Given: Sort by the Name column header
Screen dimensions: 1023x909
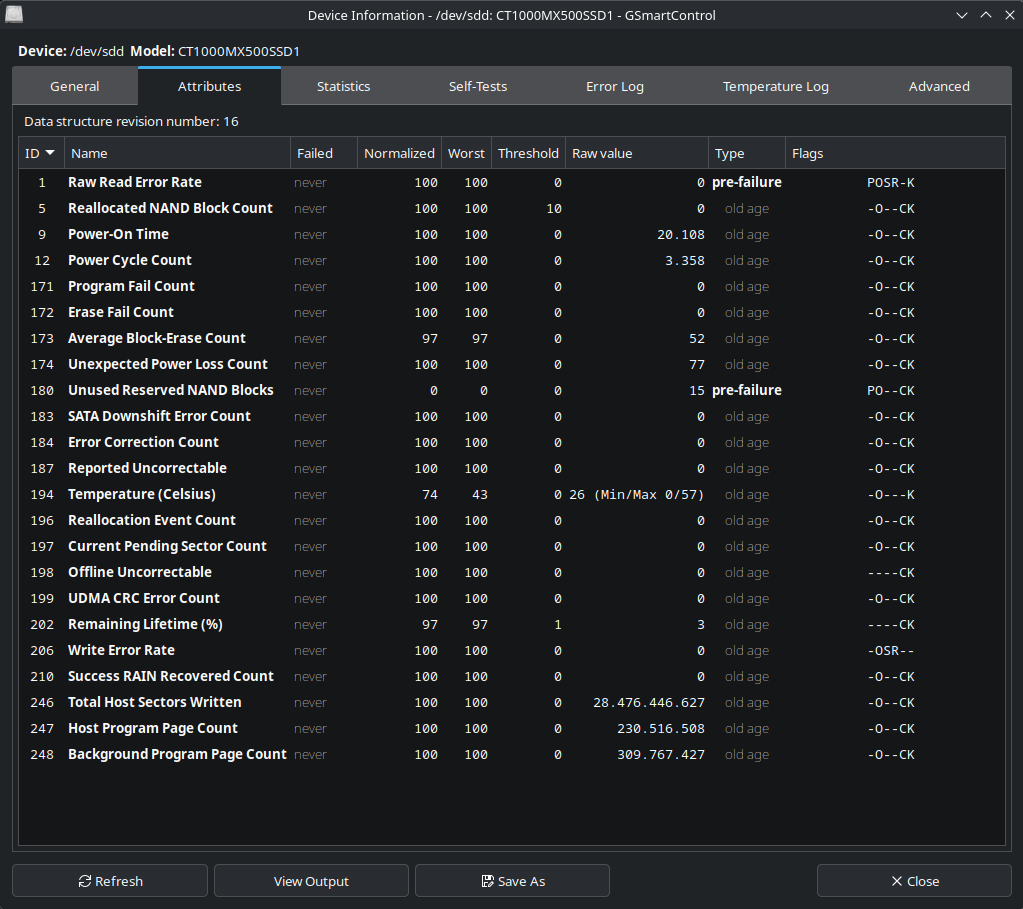Looking at the screenshot, I should (177, 153).
